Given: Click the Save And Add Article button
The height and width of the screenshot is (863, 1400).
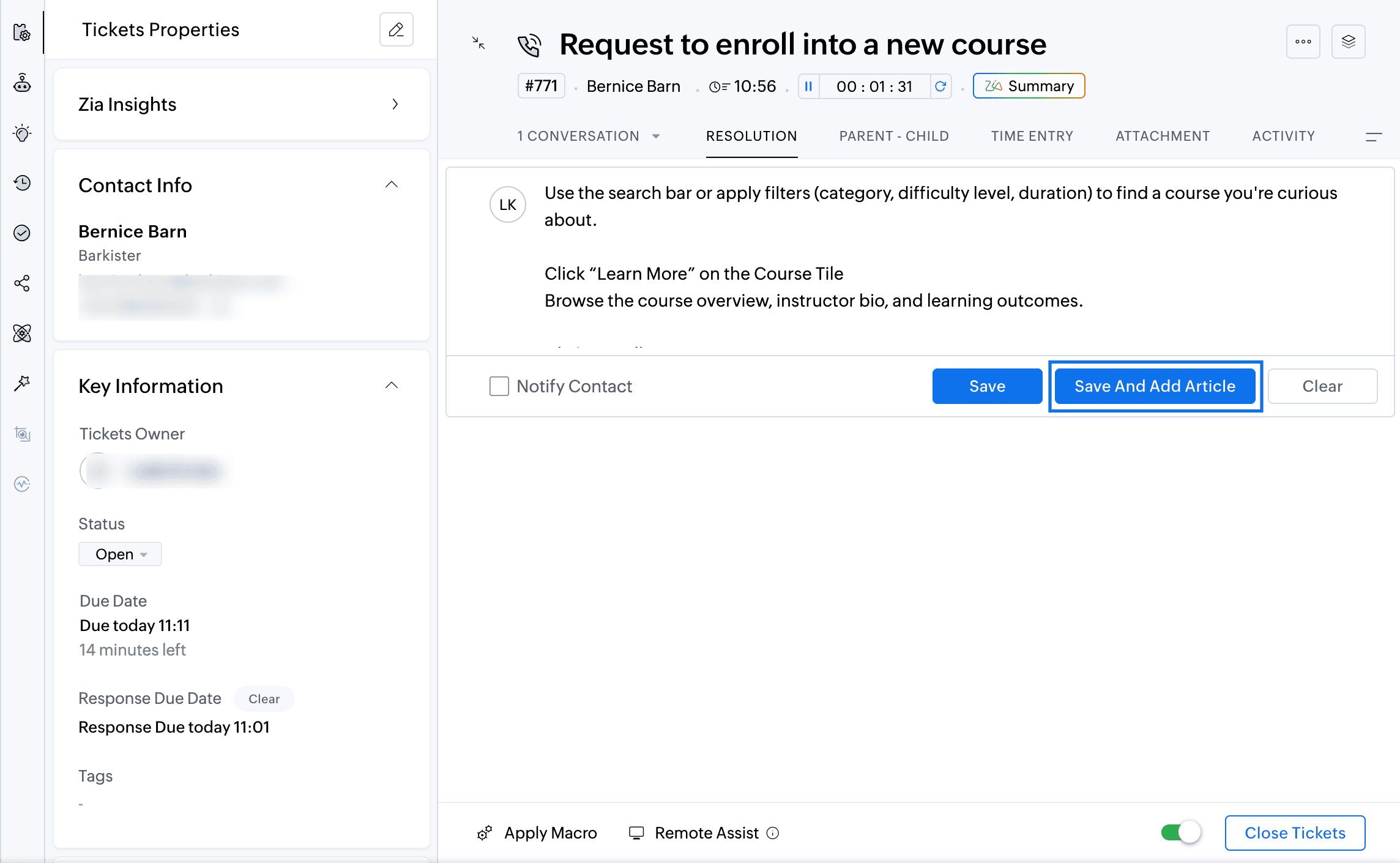Looking at the screenshot, I should pyautogui.click(x=1155, y=386).
